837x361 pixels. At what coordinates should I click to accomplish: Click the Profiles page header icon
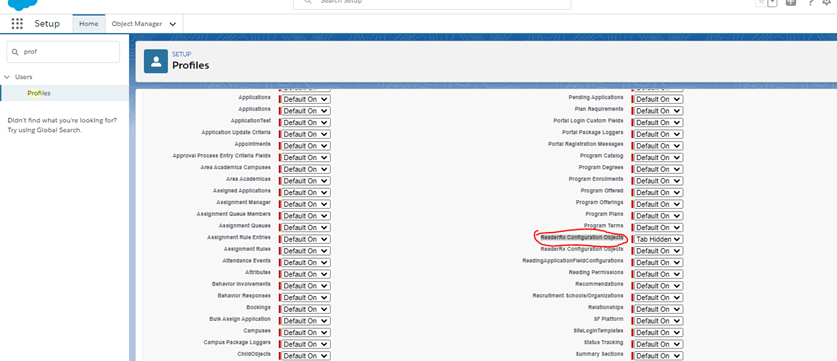[156, 61]
